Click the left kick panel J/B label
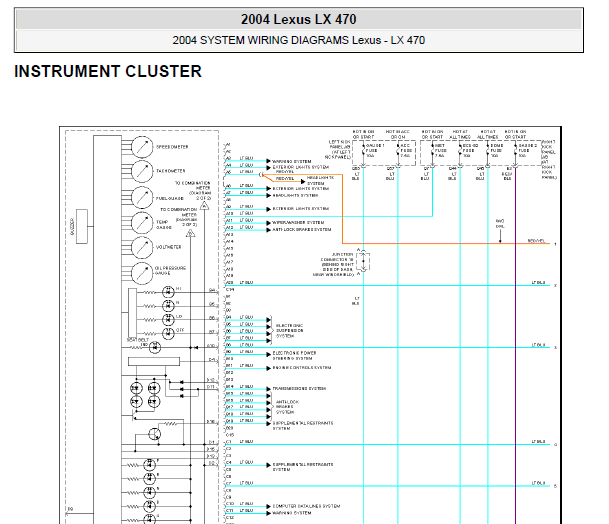Screen dimensions: 609x524 pyautogui.click(x=338, y=150)
